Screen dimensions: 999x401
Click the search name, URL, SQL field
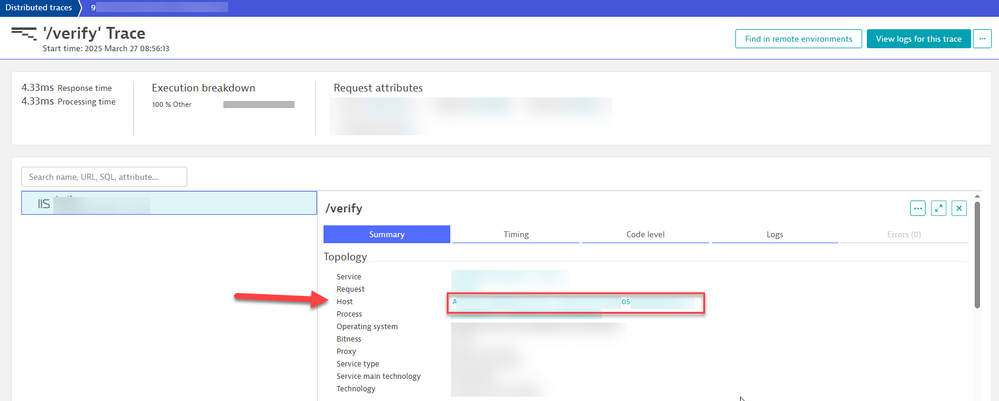tap(105, 177)
